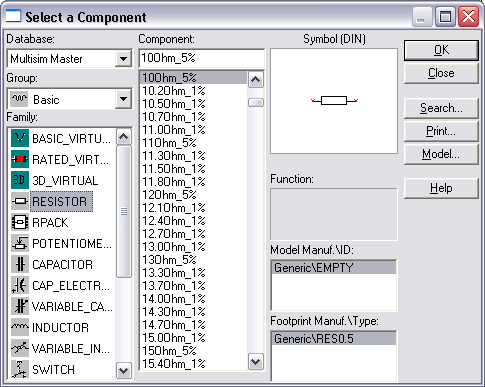Choose the VARIABLE_CAPACITOR family icon
This screenshot has width=485, height=387.
20,306
